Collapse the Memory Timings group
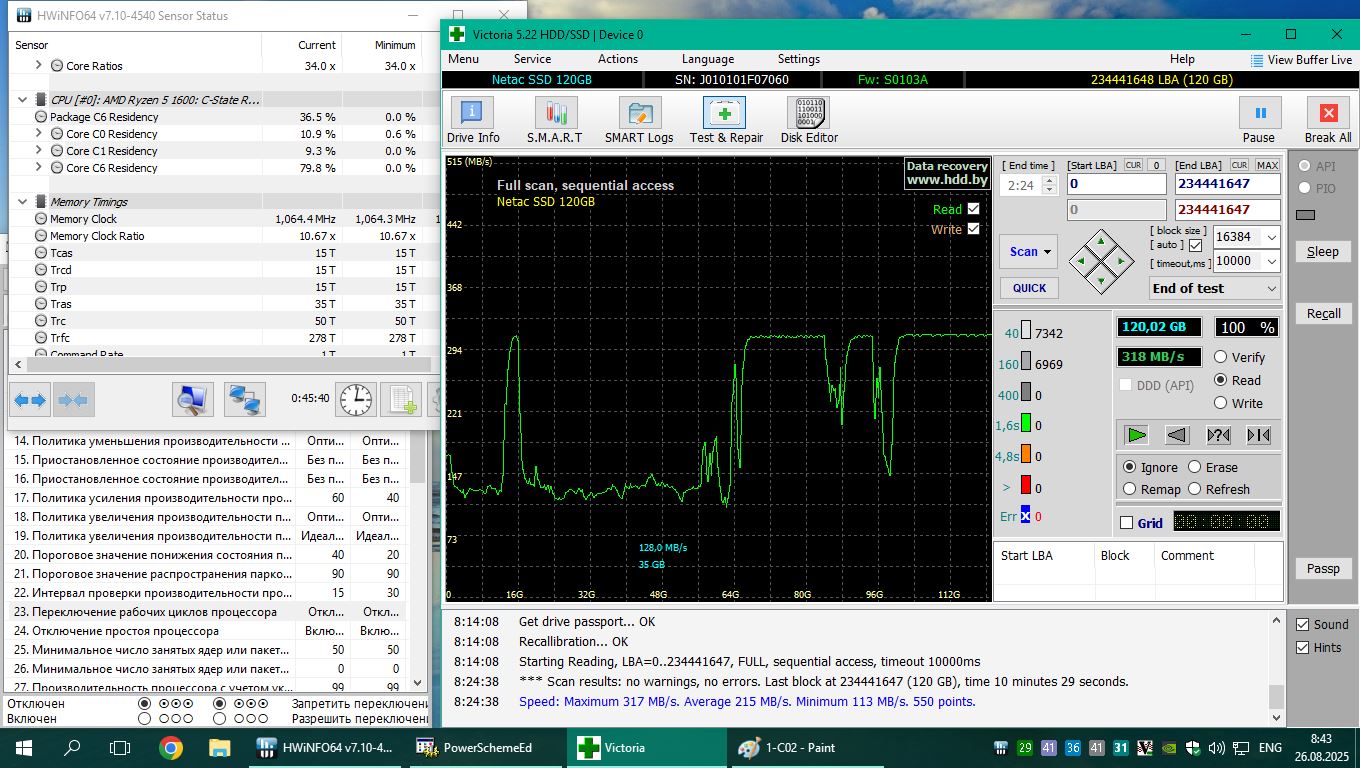This screenshot has height=768, width=1360. point(23,202)
